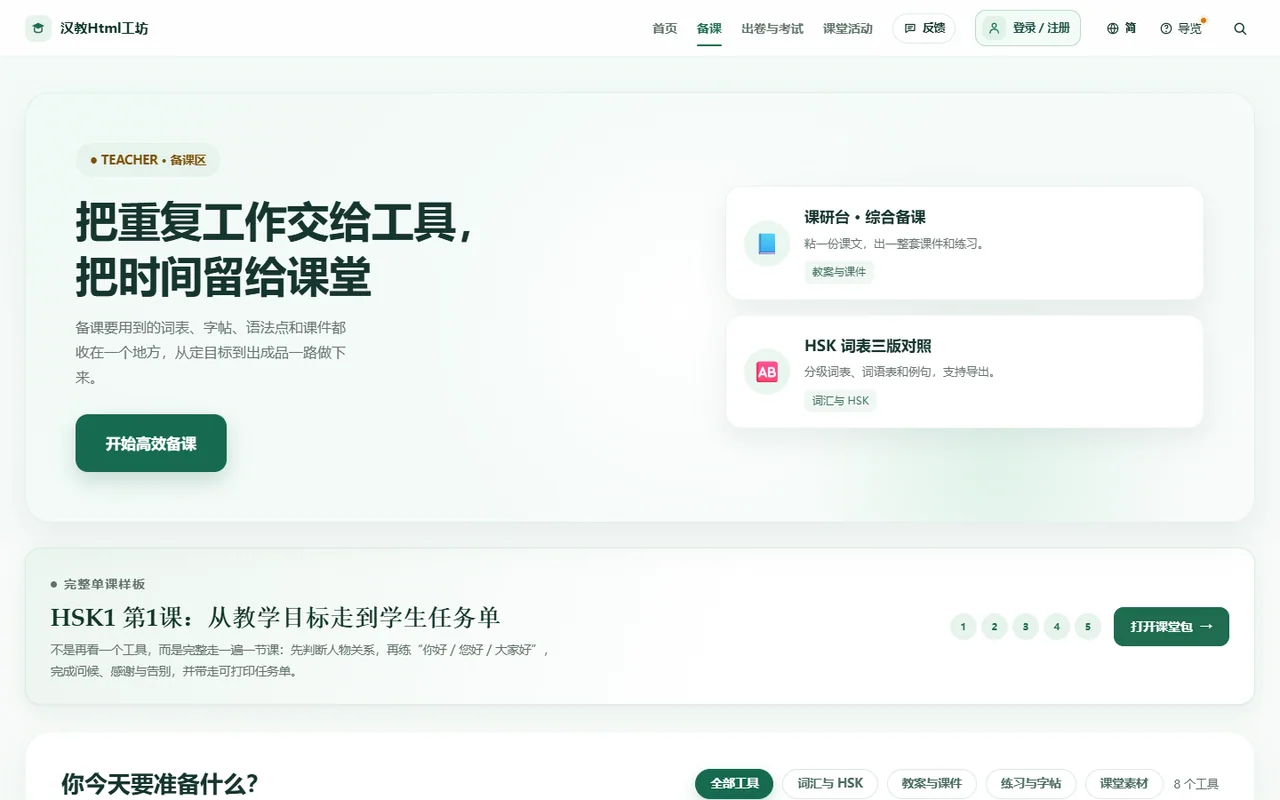Select the 全部工具 filter tab
The width and height of the screenshot is (1280, 800).
coord(734,783)
